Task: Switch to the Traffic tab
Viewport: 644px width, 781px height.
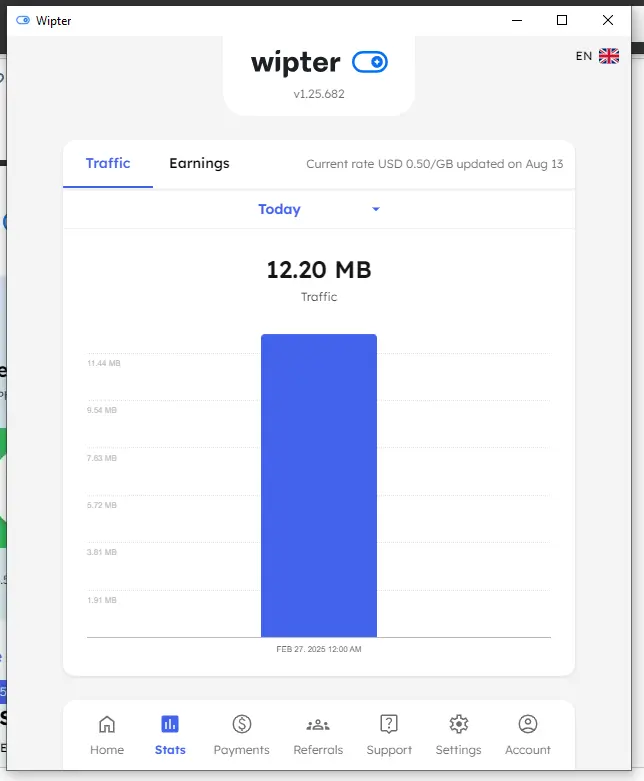Action: 108,163
